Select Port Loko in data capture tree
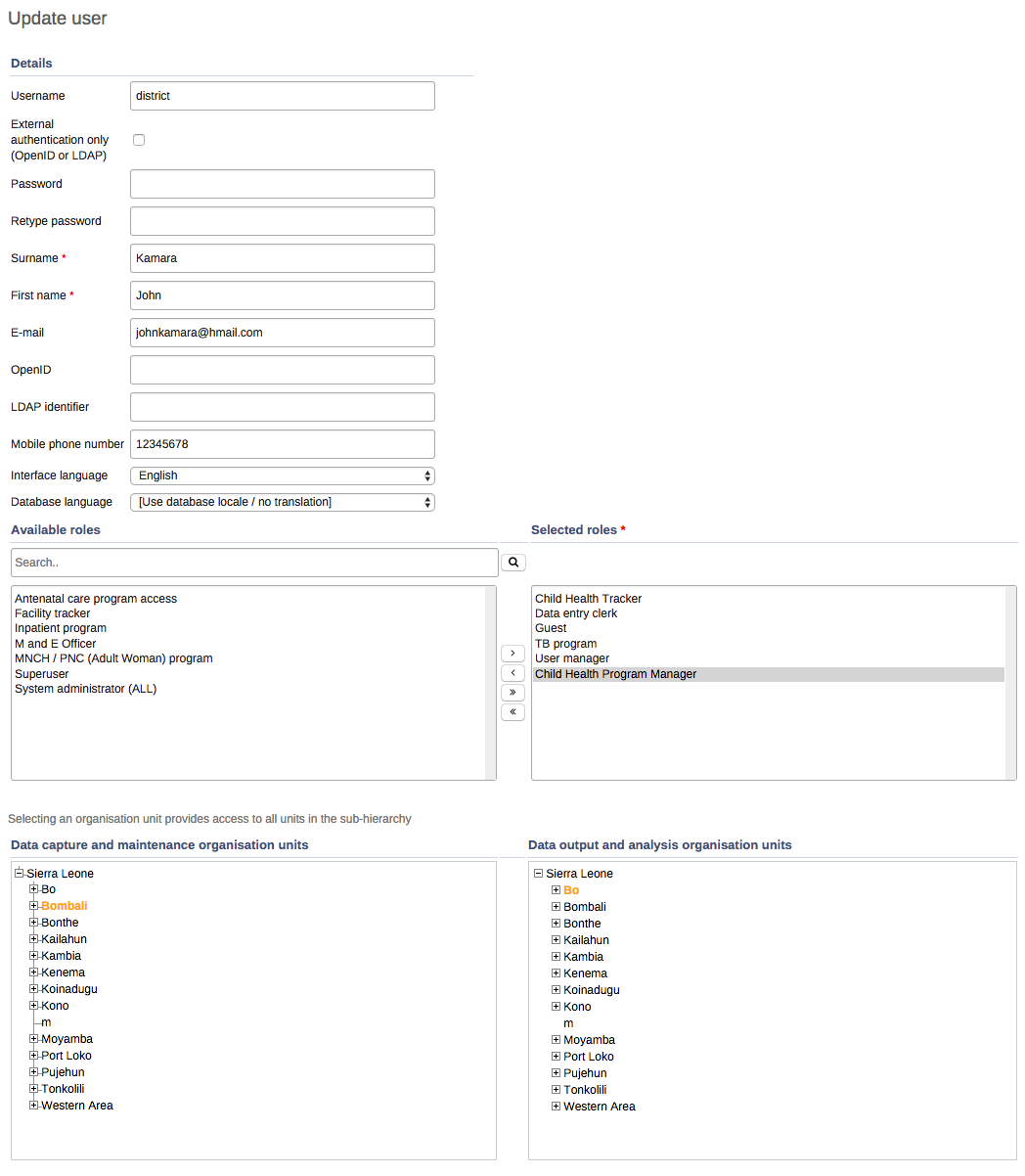This screenshot has height=1176, width=1025. pyautogui.click(x=67, y=1056)
